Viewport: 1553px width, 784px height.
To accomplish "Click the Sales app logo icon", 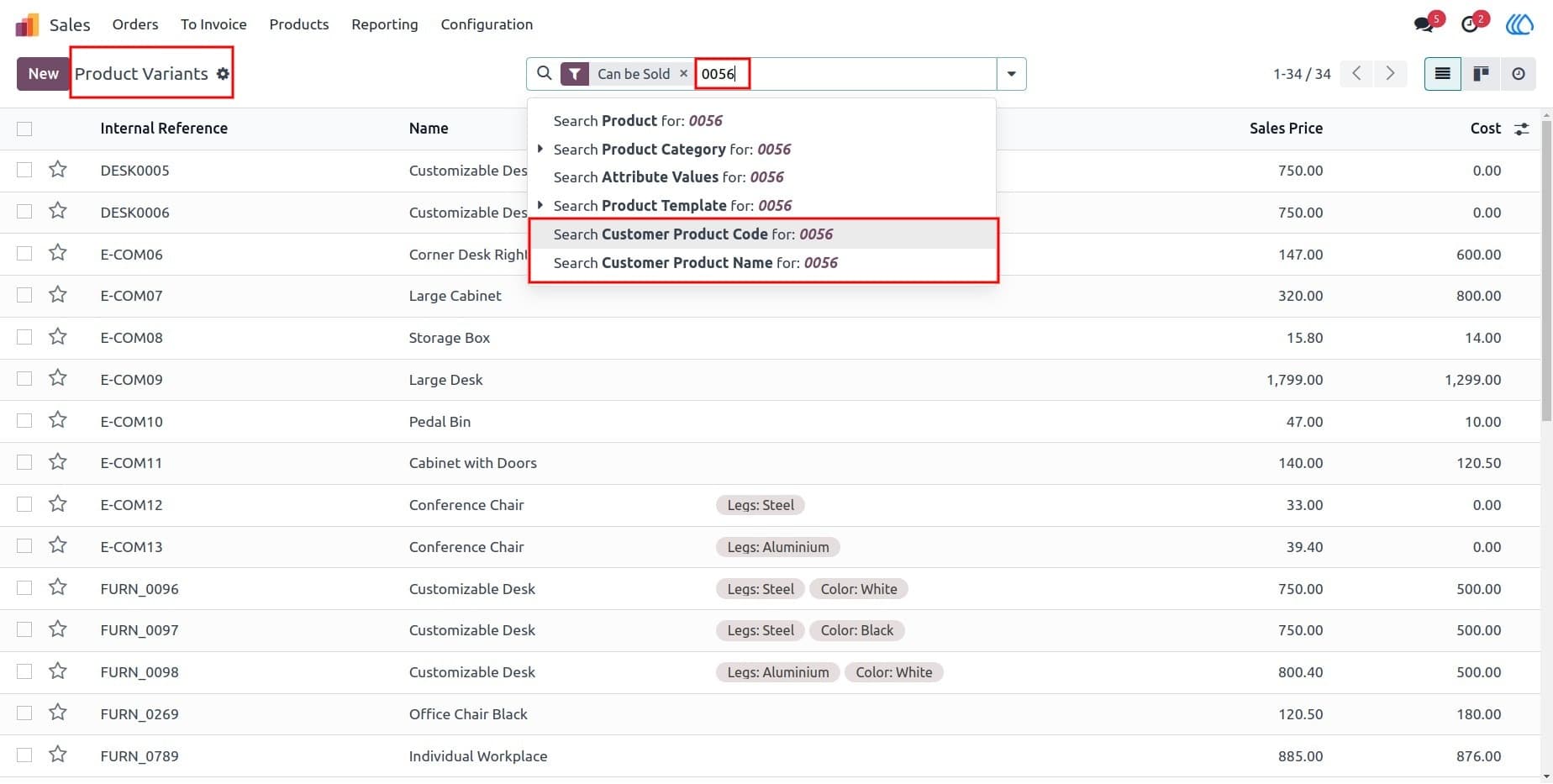I will pyautogui.click(x=28, y=24).
